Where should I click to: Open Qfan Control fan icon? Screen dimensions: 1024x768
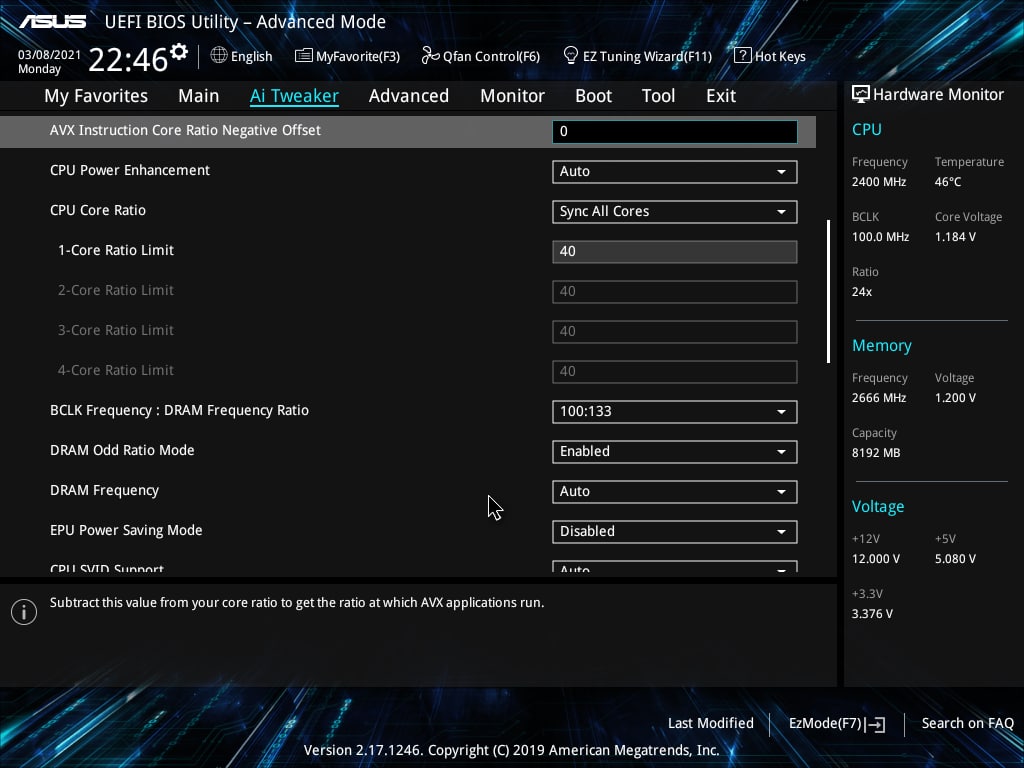pyautogui.click(x=430, y=56)
